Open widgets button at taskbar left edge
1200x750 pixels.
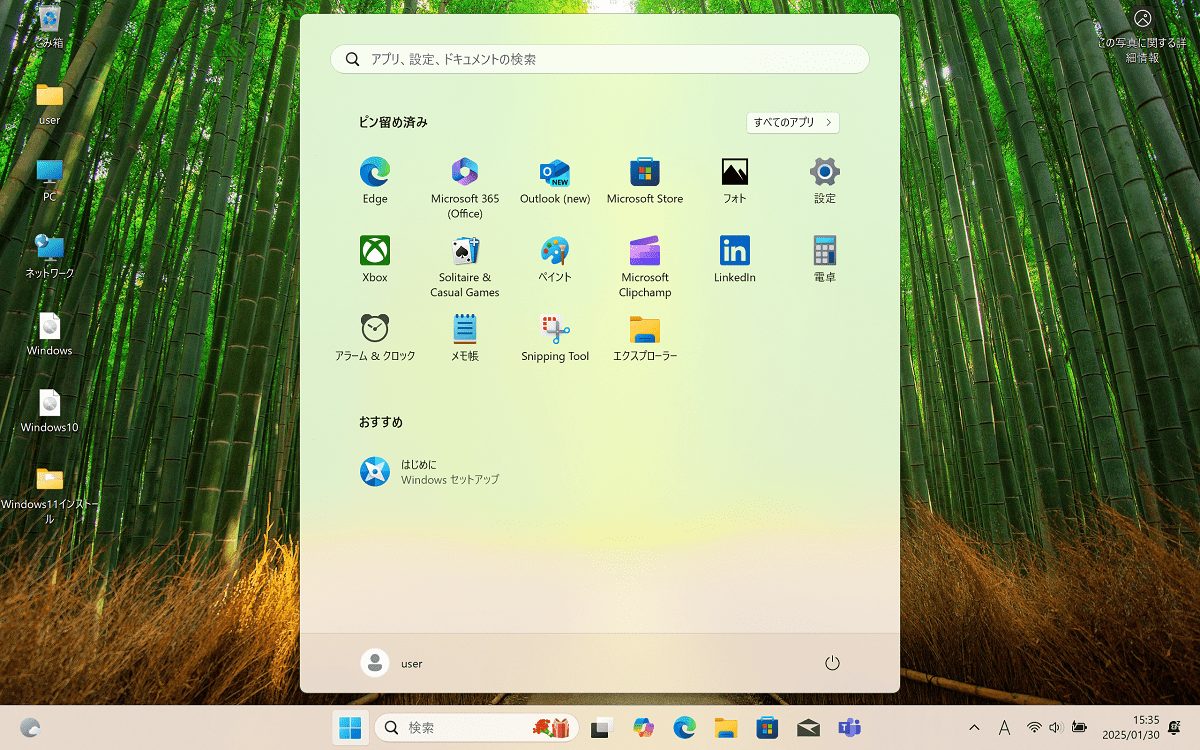[x=30, y=728]
